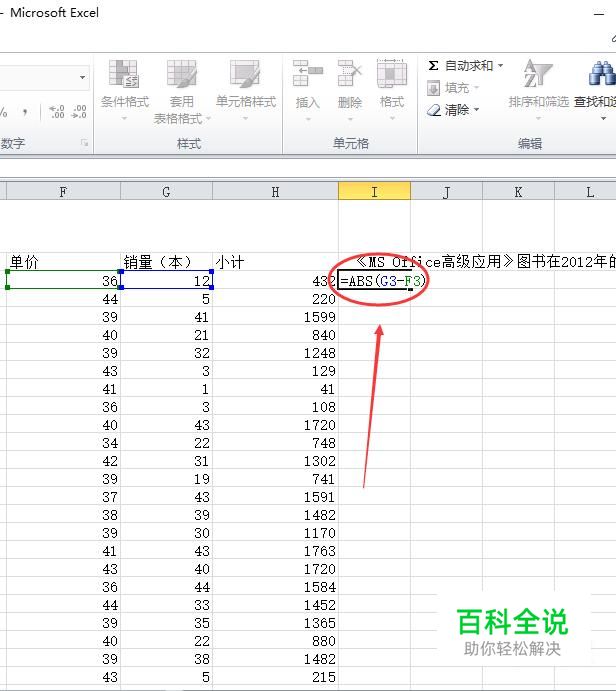Expand the Fill (填充) dropdown arrow
Image resolution: width=616 pixels, height=691 pixels.
476,88
